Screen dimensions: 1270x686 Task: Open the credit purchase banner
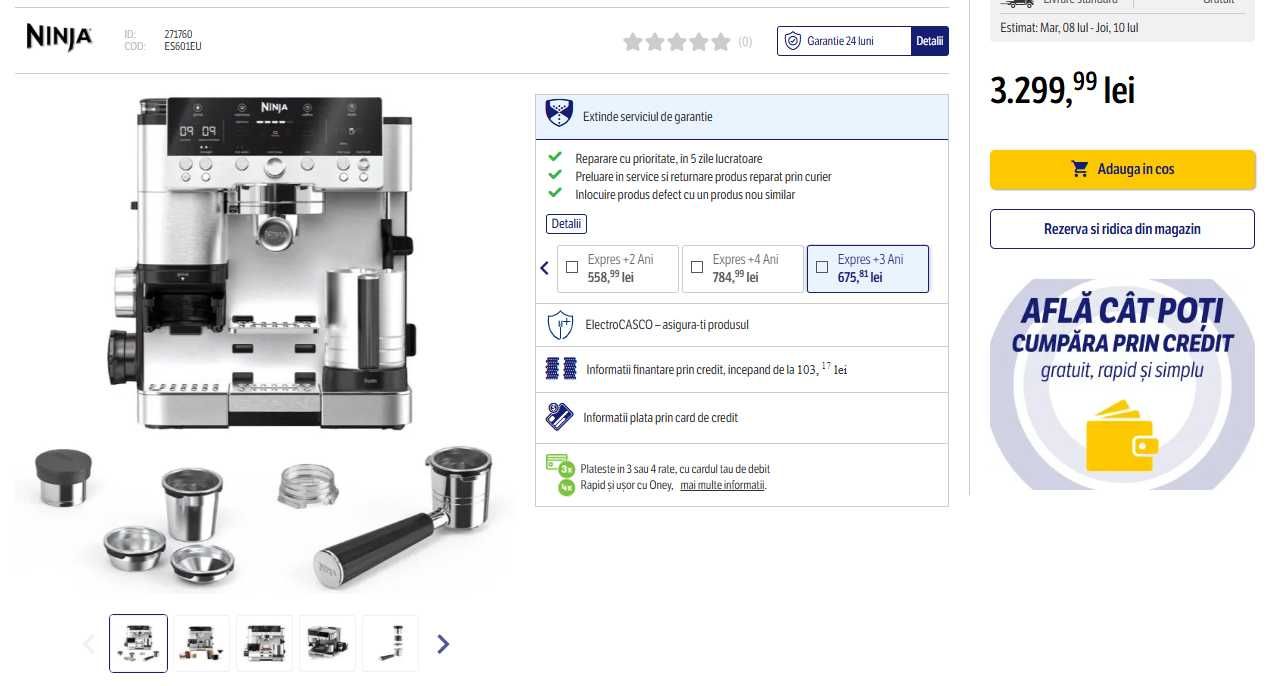pyautogui.click(x=1122, y=384)
